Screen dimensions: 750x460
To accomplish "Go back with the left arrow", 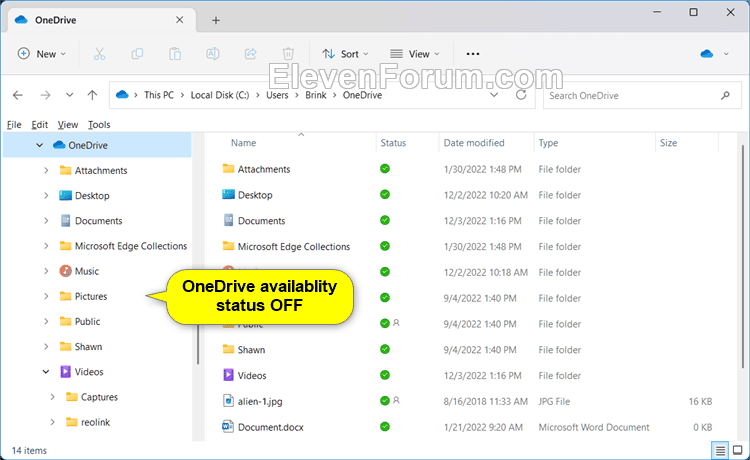I will pos(18,95).
